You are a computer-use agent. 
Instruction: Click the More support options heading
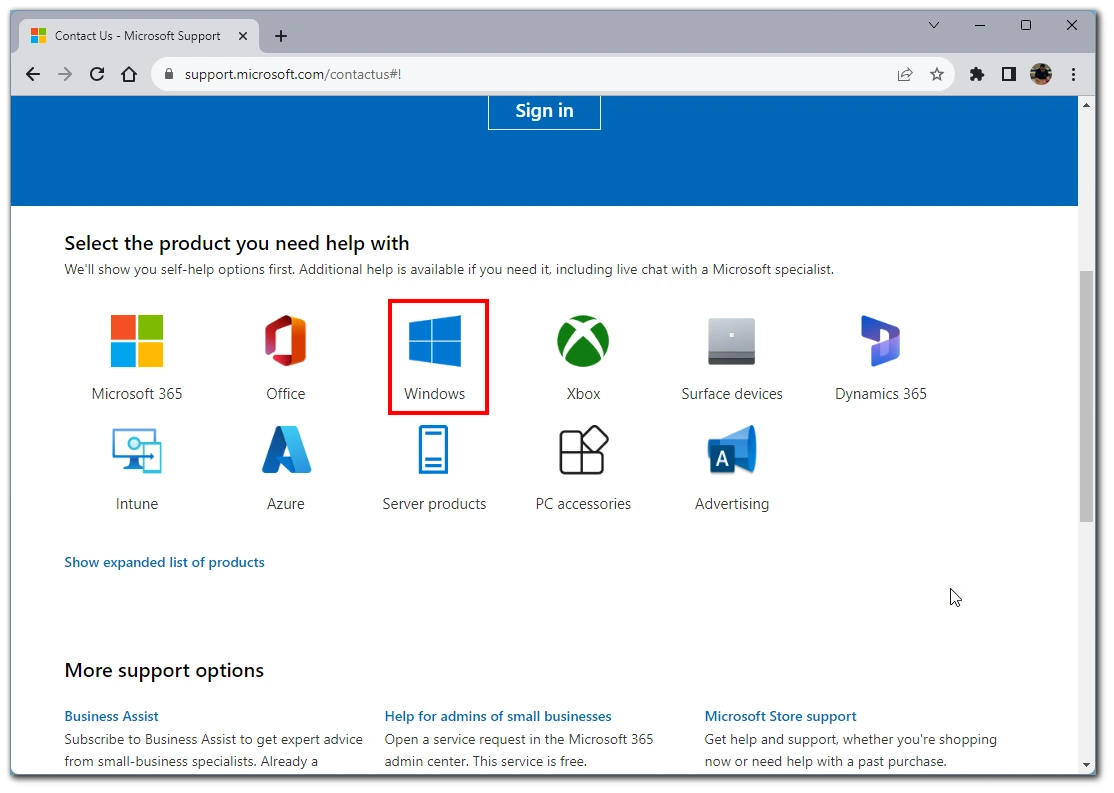point(164,670)
